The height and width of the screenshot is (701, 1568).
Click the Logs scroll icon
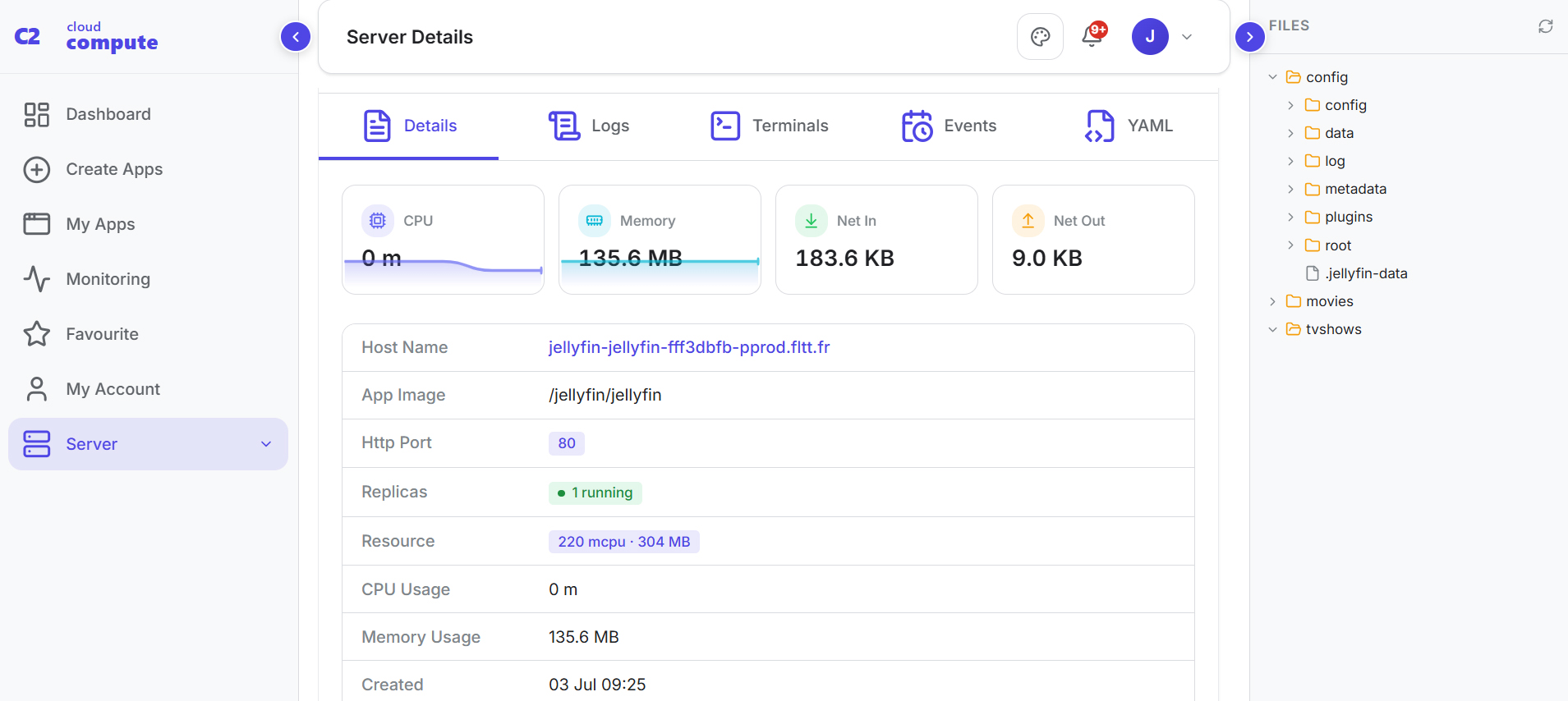564,126
